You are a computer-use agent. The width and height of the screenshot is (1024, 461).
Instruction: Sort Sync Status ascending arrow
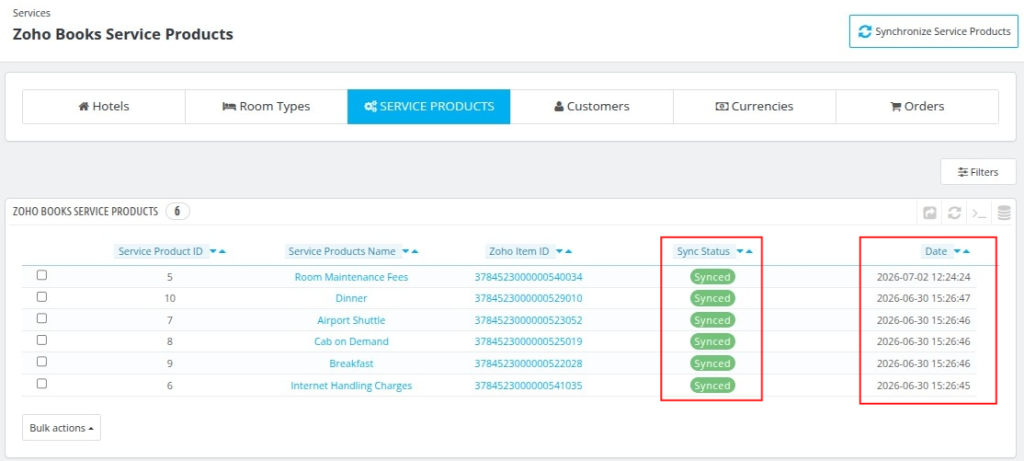pyautogui.click(x=749, y=251)
